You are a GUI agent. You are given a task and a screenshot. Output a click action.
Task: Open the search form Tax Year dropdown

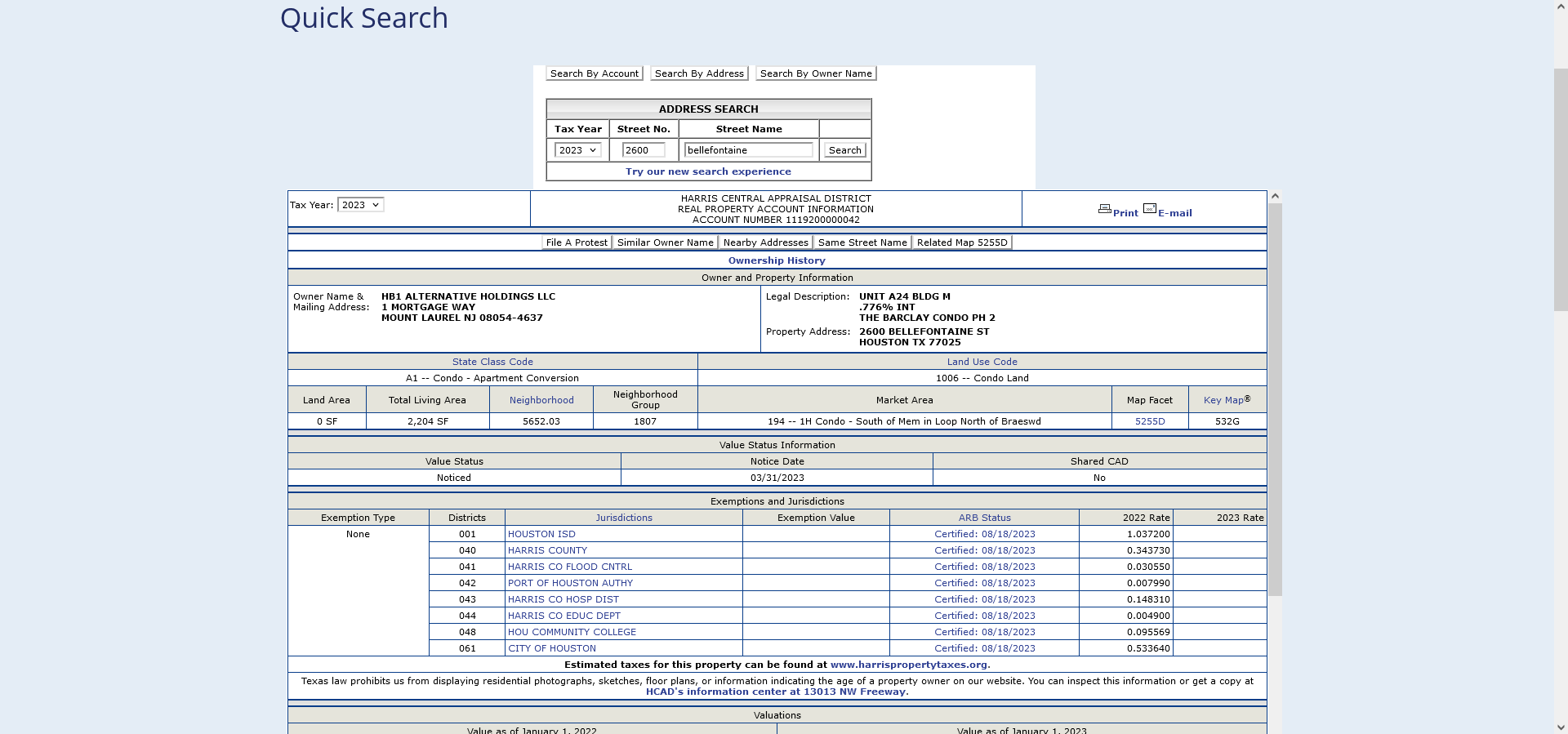(x=577, y=150)
